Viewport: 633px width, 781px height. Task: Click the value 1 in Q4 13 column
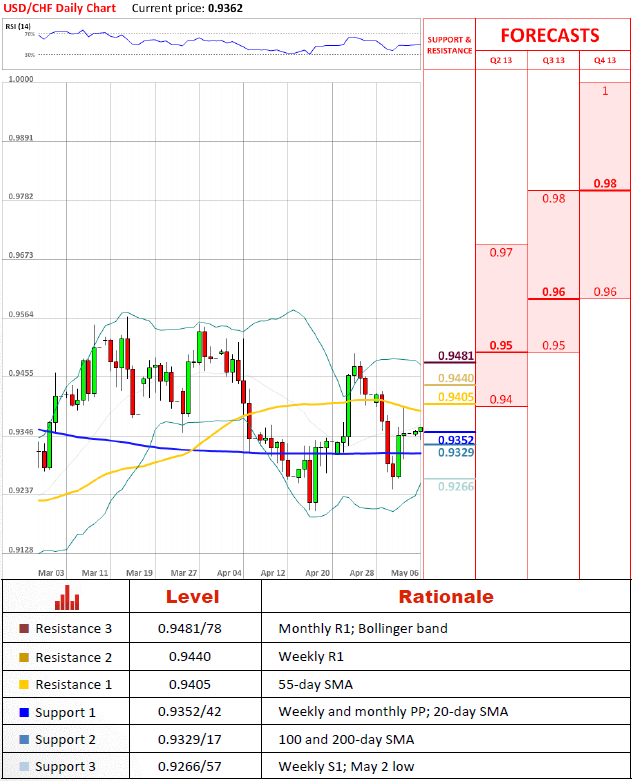click(605, 91)
